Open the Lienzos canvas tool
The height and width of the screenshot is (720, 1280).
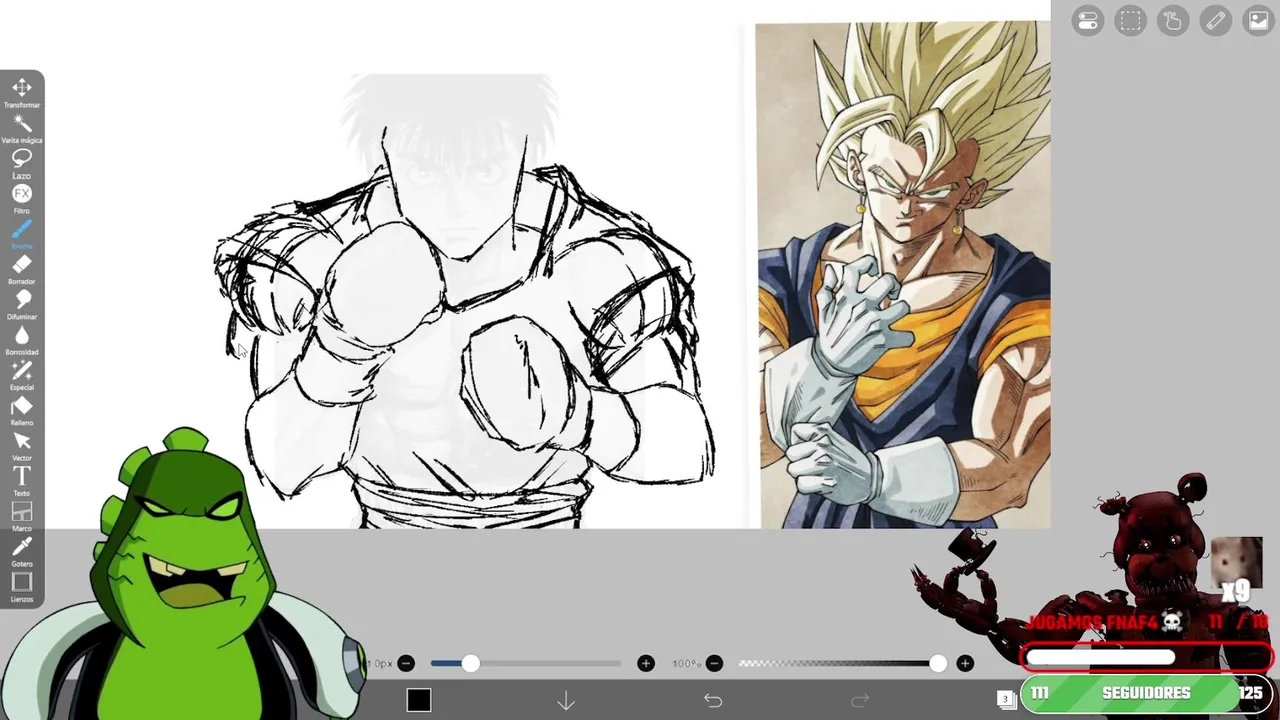pyautogui.click(x=22, y=587)
